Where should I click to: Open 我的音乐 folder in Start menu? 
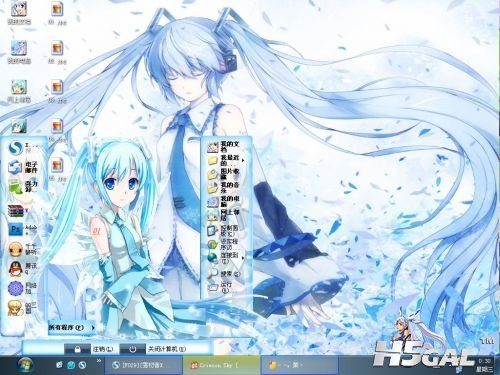pos(223,187)
